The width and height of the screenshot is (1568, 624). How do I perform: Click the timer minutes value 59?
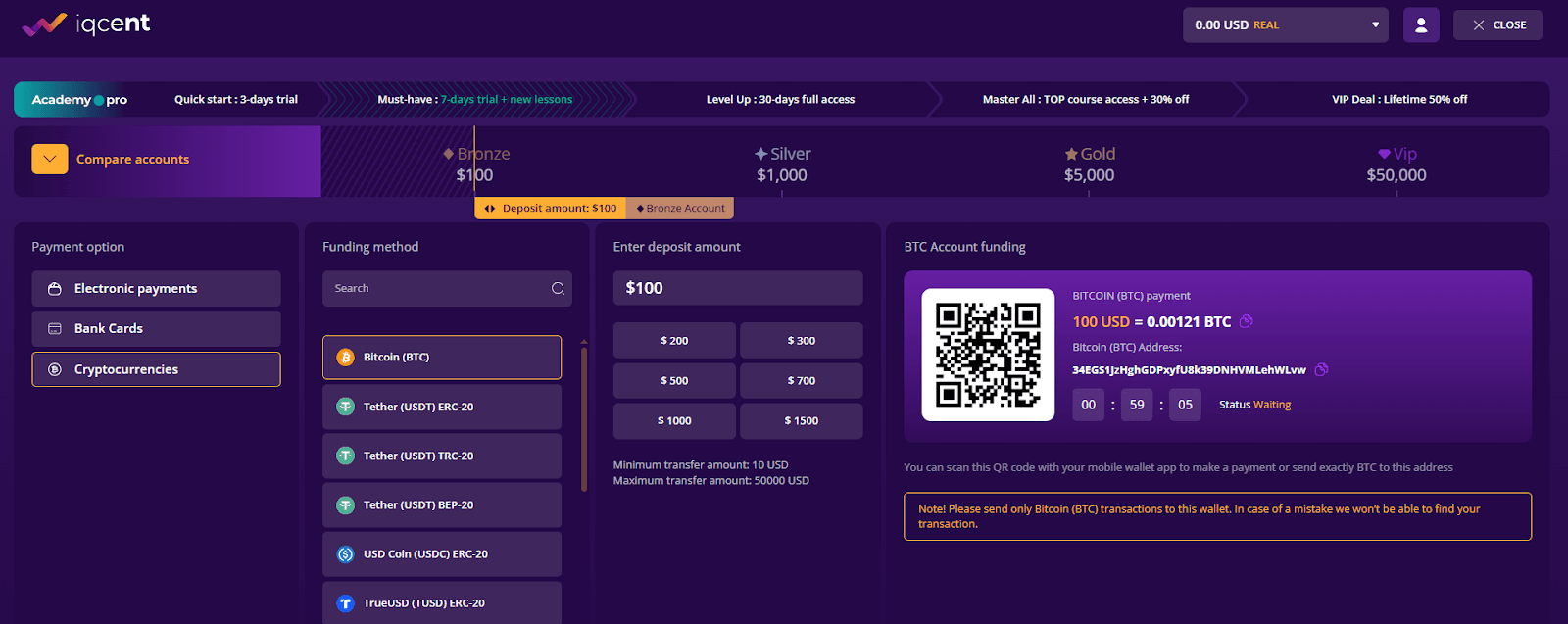coord(1137,405)
